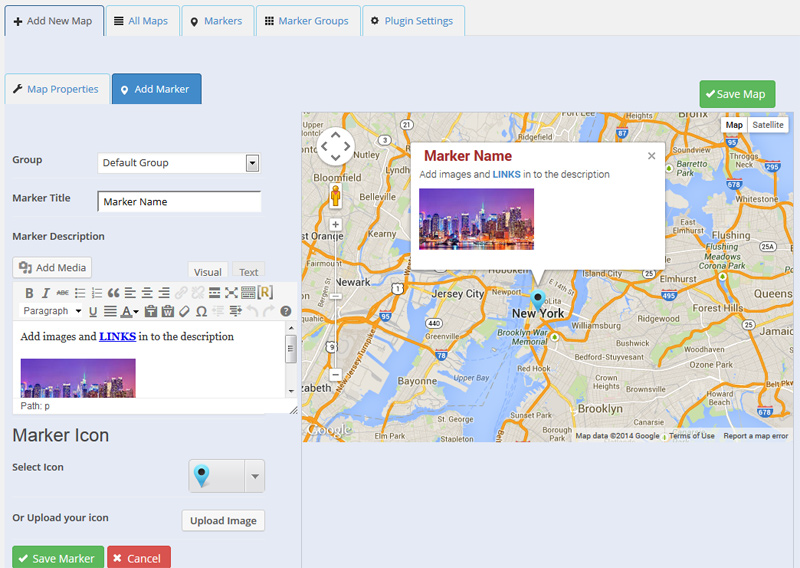Switch to the Marker Groups tab

[307, 21]
